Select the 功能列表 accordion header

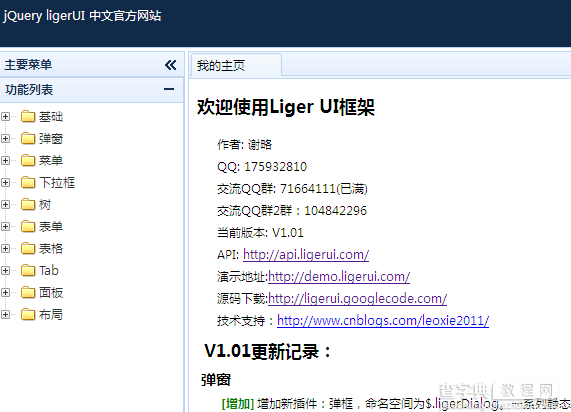pos(91,90)
